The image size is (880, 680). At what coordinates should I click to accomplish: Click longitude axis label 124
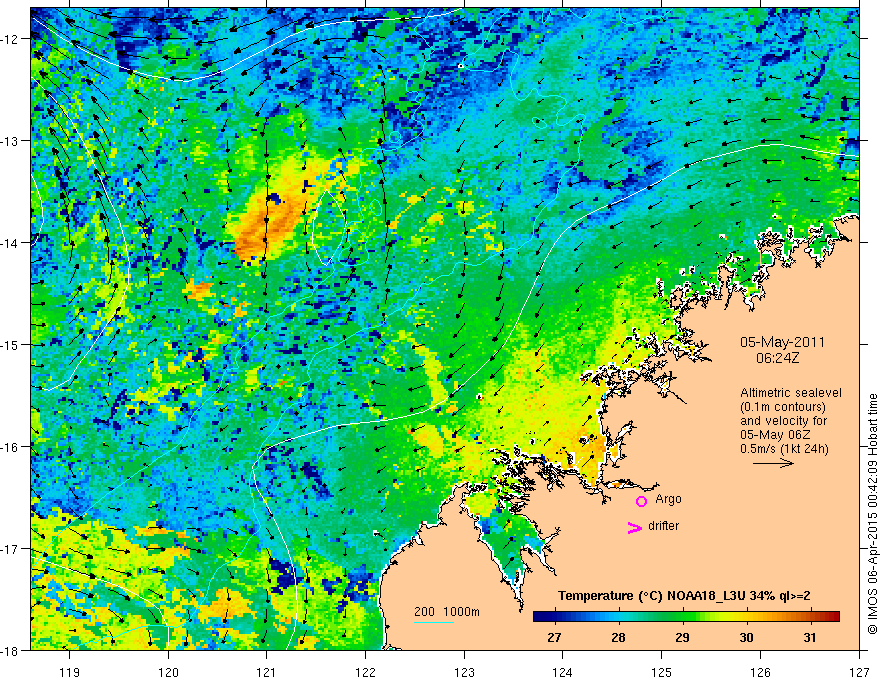[x=563, y=672]
